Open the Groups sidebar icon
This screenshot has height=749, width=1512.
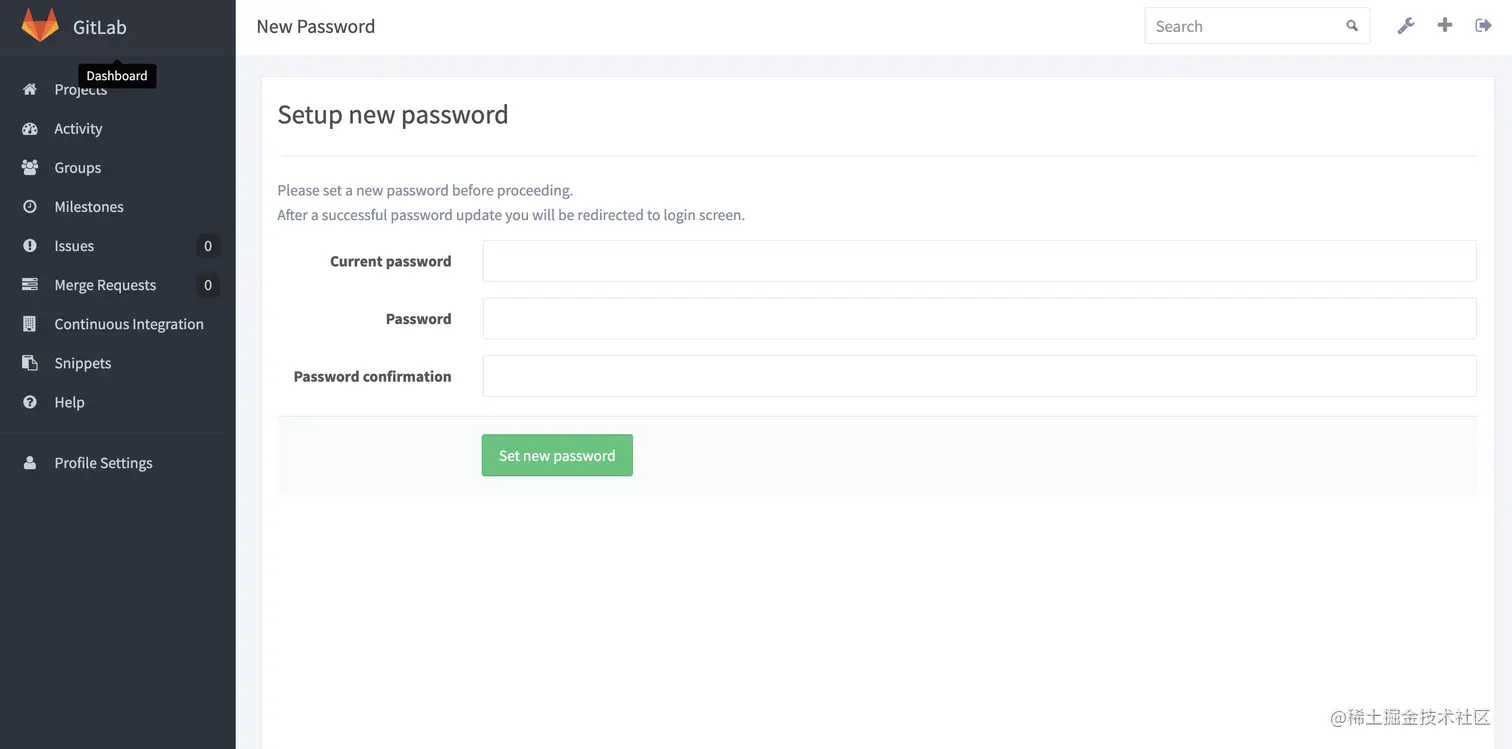point(29,167)
